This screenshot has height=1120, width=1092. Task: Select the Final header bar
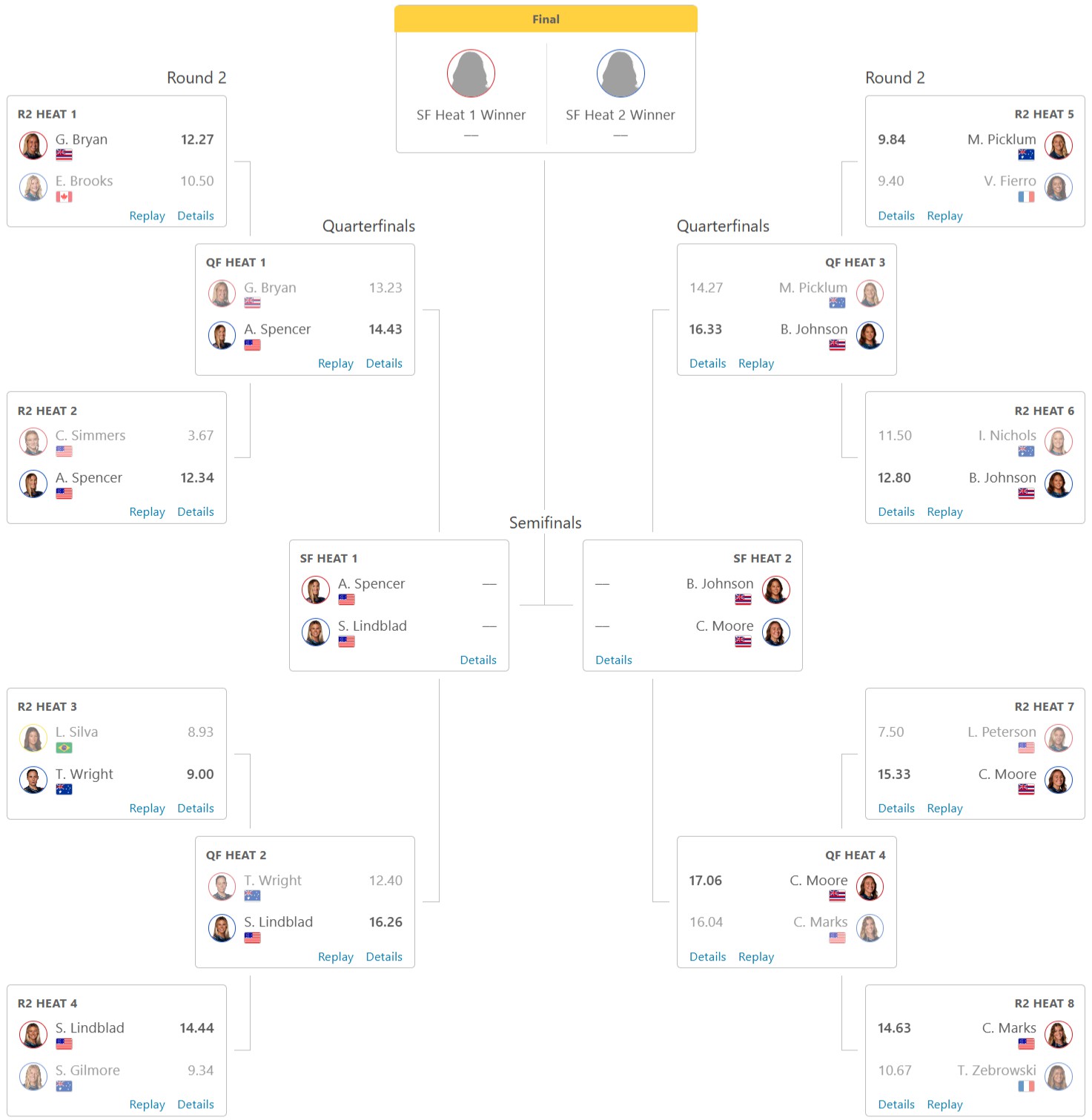546,19
